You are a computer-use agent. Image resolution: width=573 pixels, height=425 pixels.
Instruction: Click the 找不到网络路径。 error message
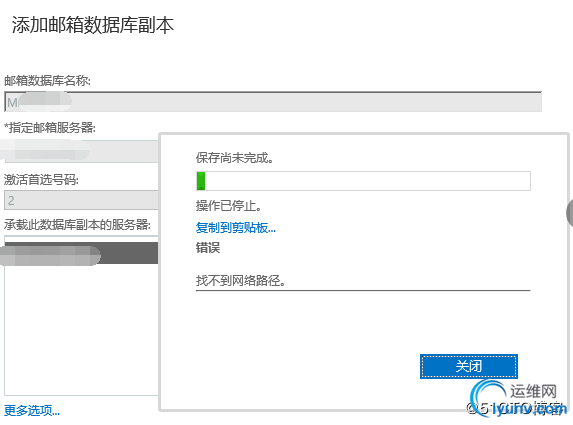(240, 281)
